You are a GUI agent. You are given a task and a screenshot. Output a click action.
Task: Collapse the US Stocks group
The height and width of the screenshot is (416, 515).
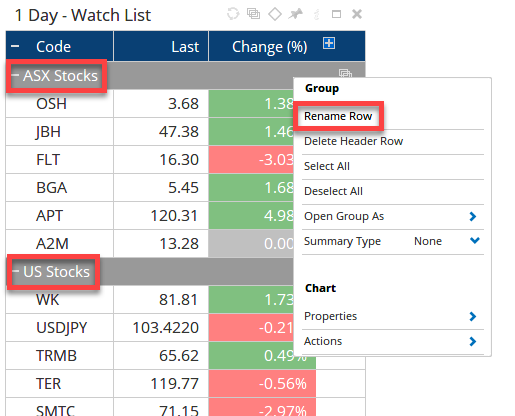point(15,271)
